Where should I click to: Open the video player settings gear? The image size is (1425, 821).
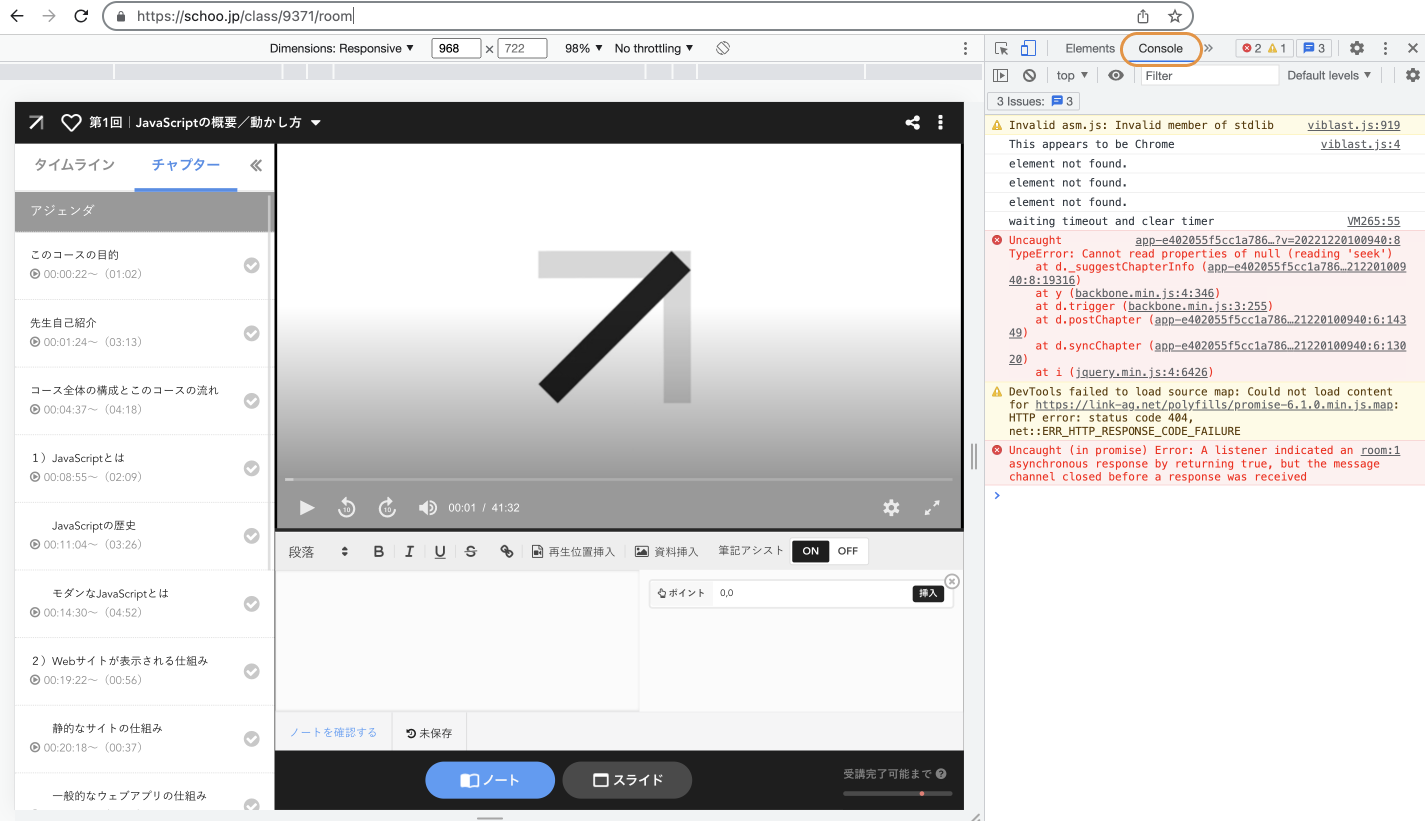coord(891,508)
